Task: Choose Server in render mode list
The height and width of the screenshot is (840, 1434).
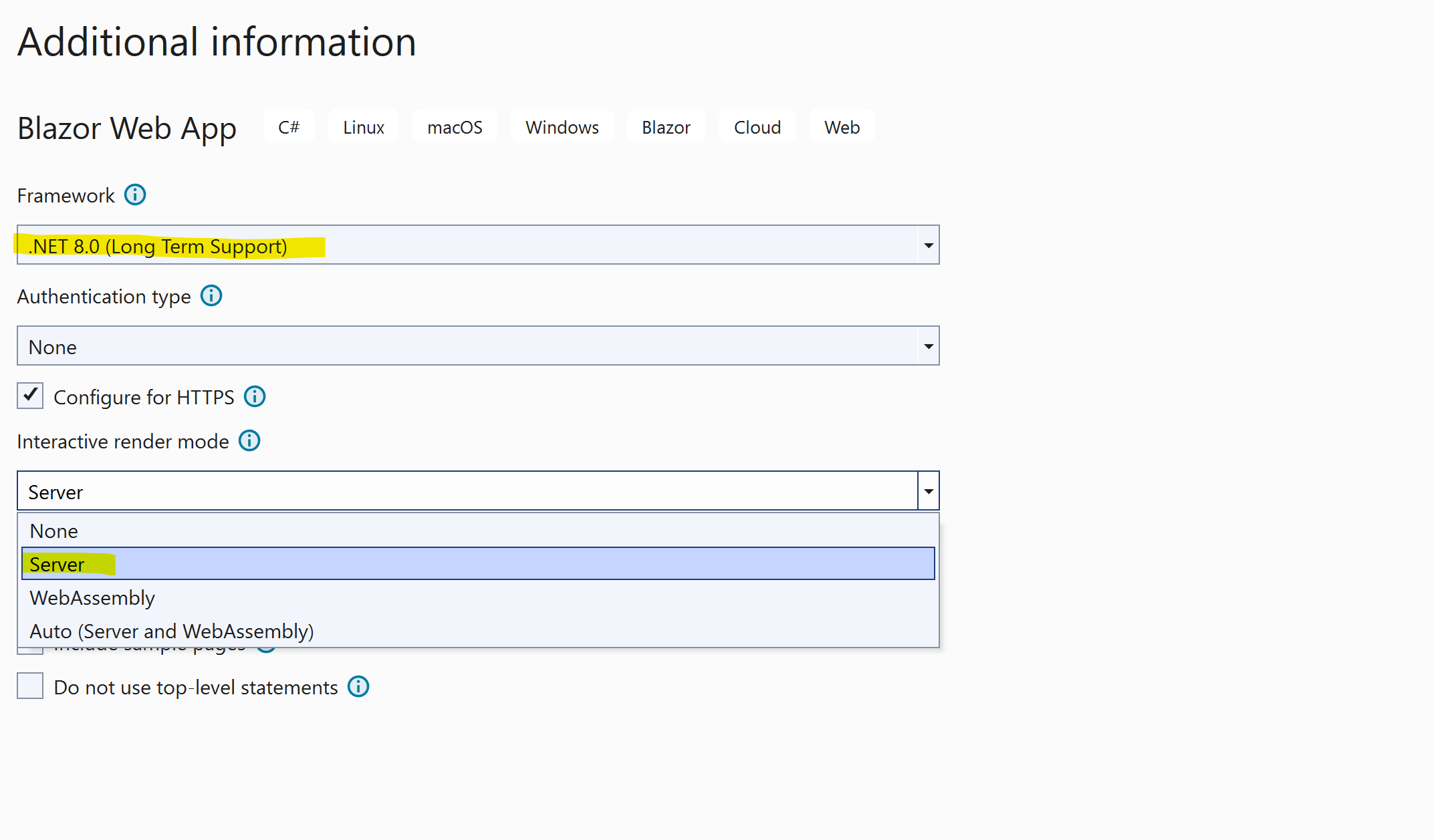Action: (478, 564)
